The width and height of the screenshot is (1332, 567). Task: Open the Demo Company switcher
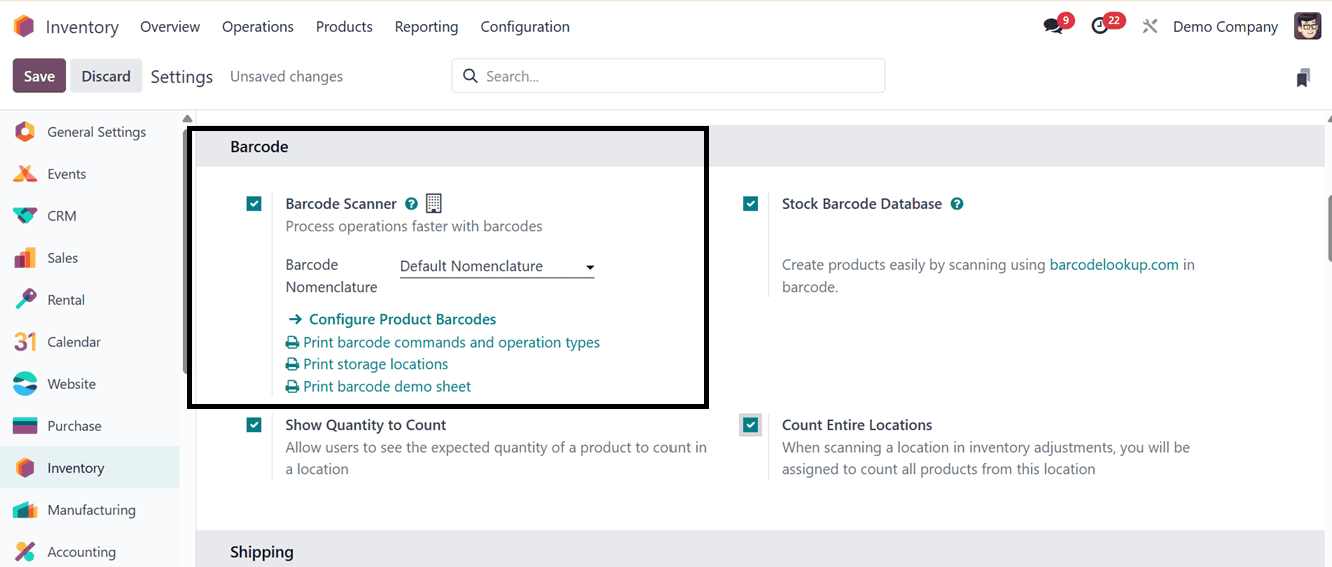(x=1225, y=27)
